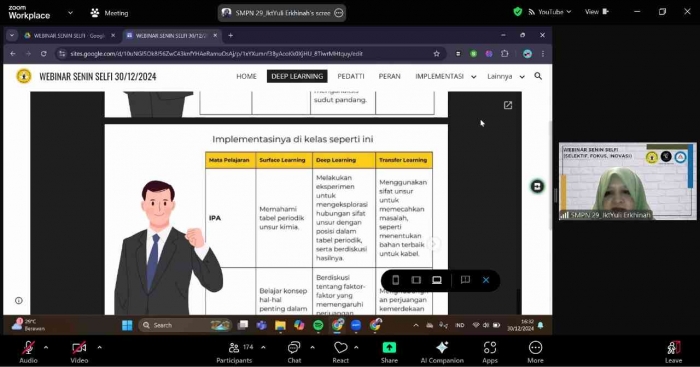Click the green encryption shield icon
The width and height of the screenshot is (700, 367).
point(517,12)
